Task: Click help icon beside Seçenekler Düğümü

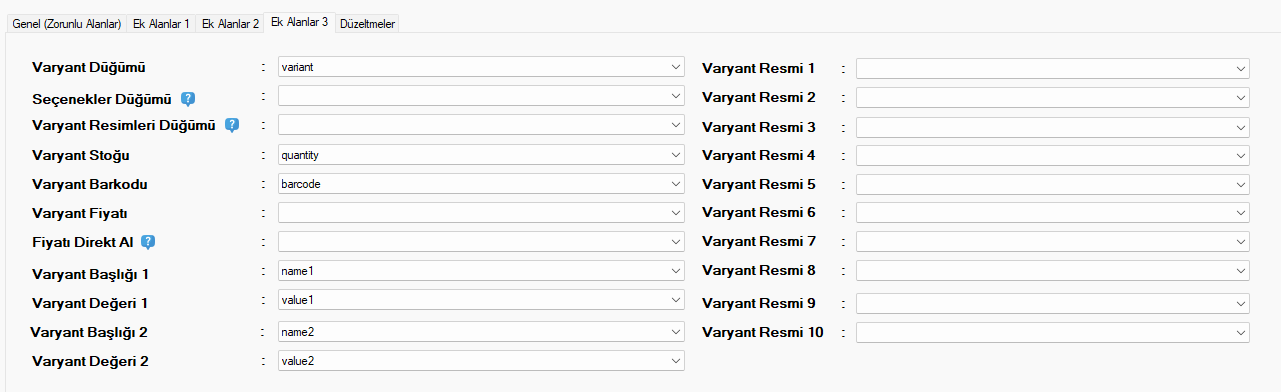Action: [x=188, y=98]
